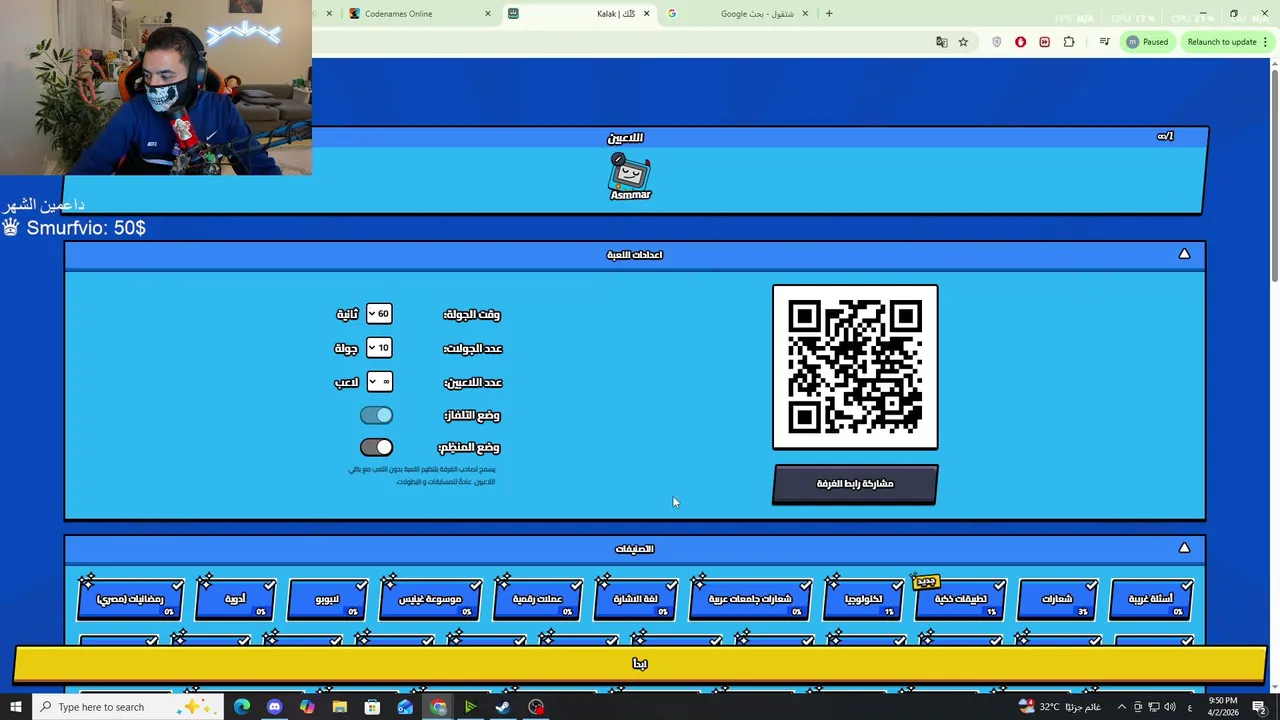Collapse the اعدادات اللعبة settings panel
Image resolution: width=1280 pixels, height=720 pixels.
point(1184,254)
